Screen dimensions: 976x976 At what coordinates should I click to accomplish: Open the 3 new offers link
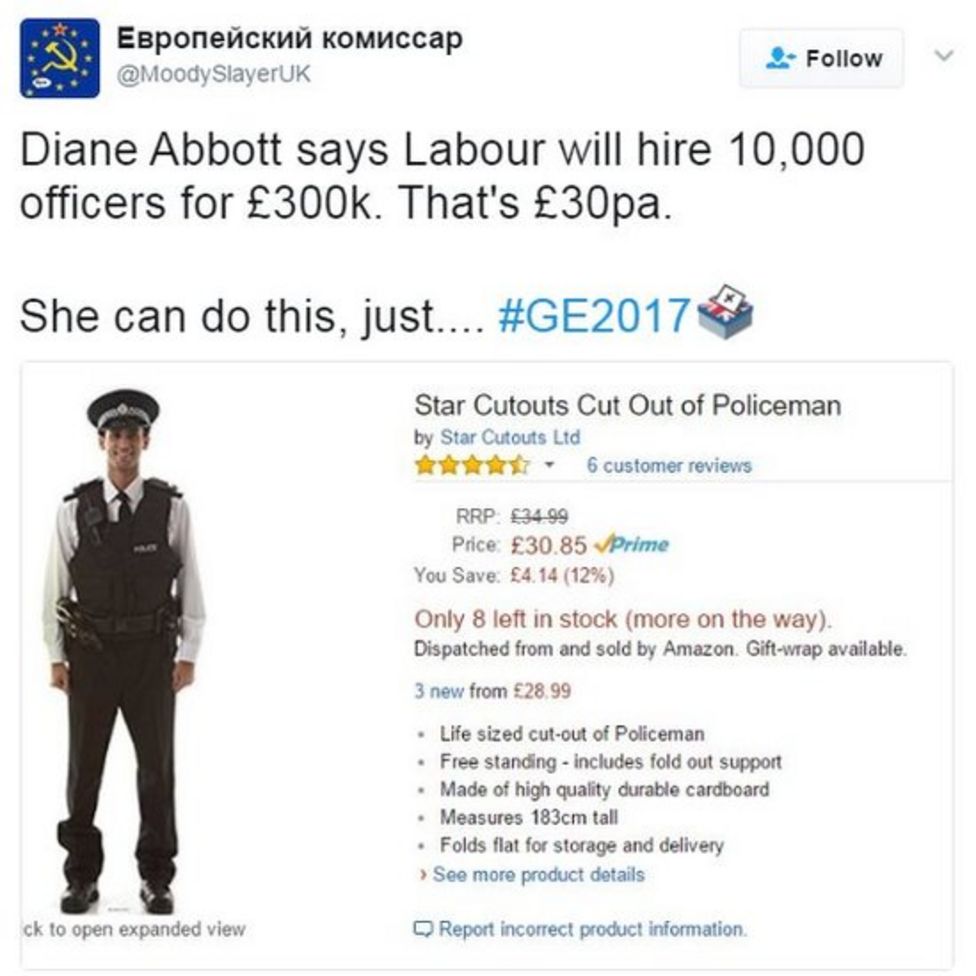439,691
